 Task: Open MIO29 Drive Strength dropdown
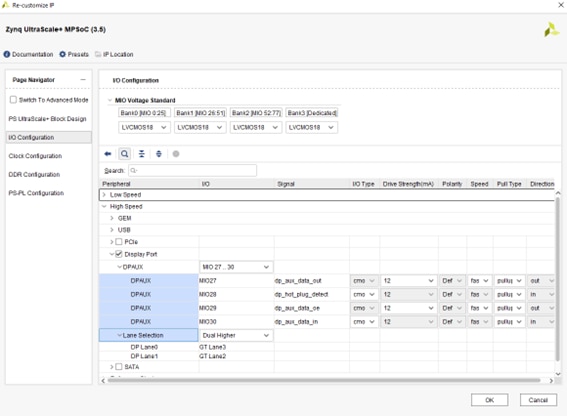[x=408, y=308]
